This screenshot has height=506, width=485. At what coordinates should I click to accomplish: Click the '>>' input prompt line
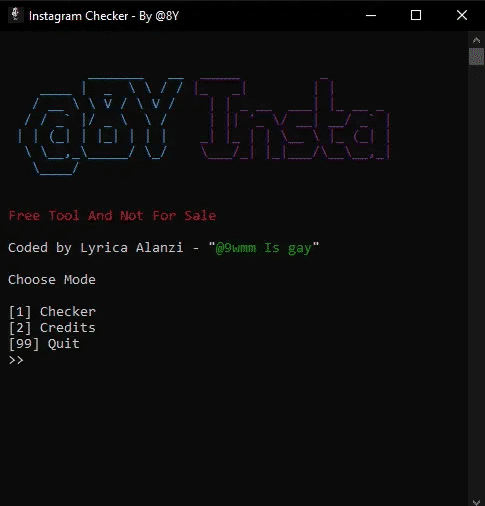pos(16,360)
